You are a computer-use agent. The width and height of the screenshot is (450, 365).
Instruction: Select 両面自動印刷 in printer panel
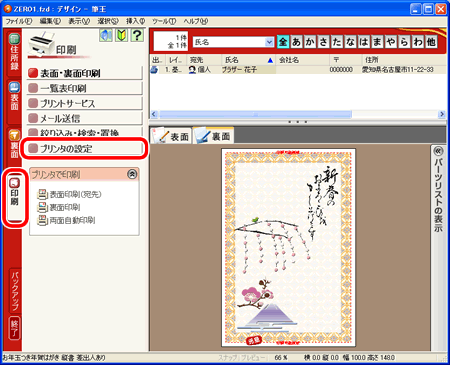pyautogui.click(x=66, y=220)
